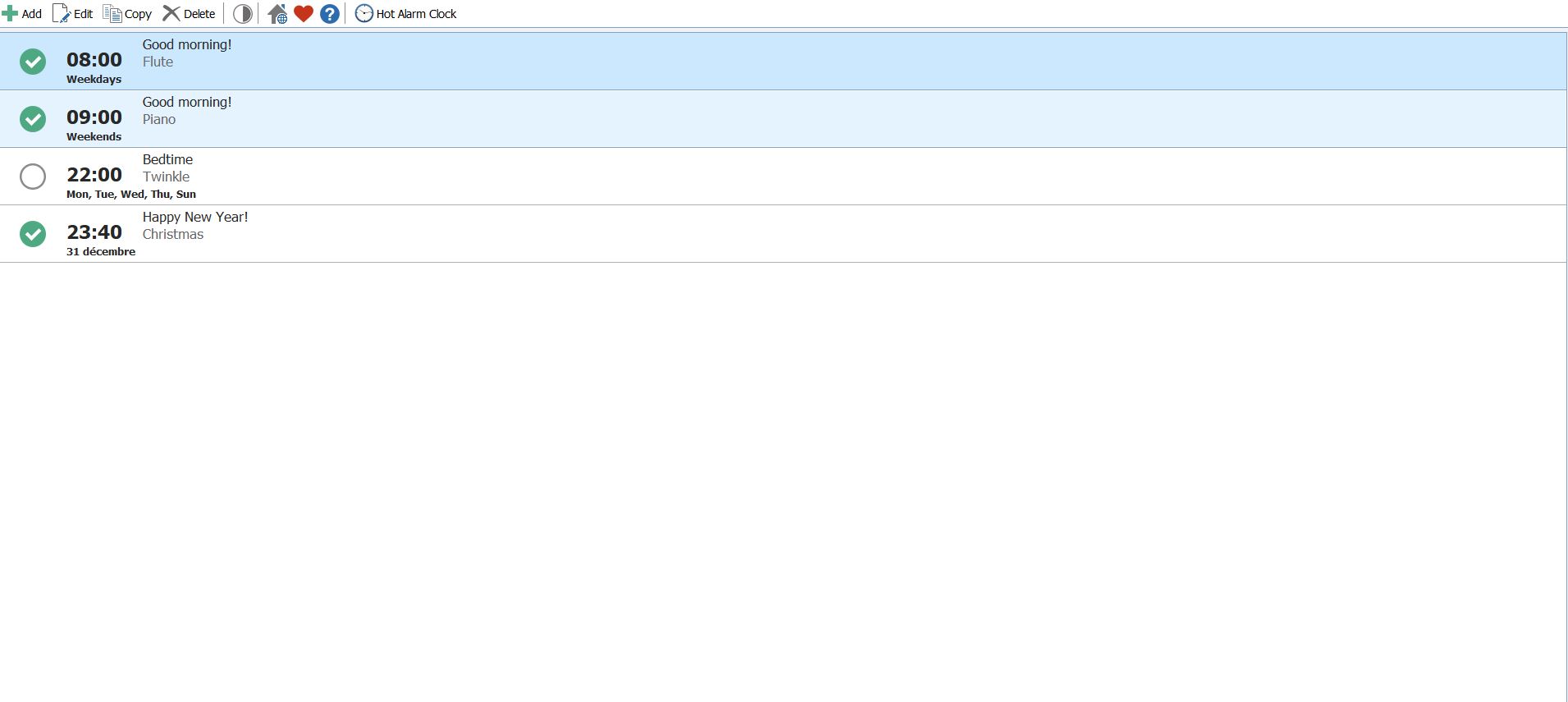Click the 'Mon, Tue, Wed, Thu, Sun' schedule label
Image resolution: width=1568 pixels, height=702 pixels.
[131, 195]
